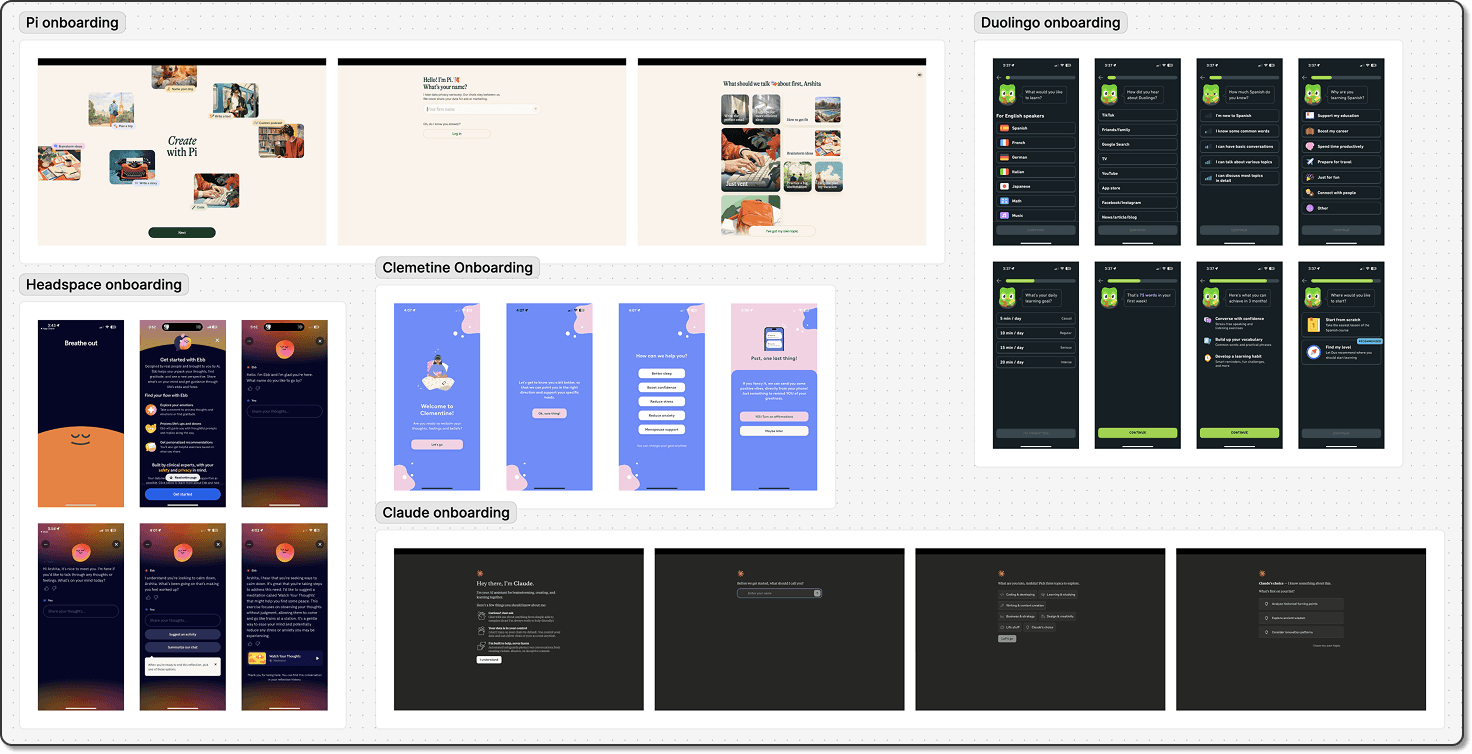Image resolution: width=1472 pixels, height=754 pixels.
Task: Click the Duolingo owl on 'daily learning goal' screen
Action: 1007,297
